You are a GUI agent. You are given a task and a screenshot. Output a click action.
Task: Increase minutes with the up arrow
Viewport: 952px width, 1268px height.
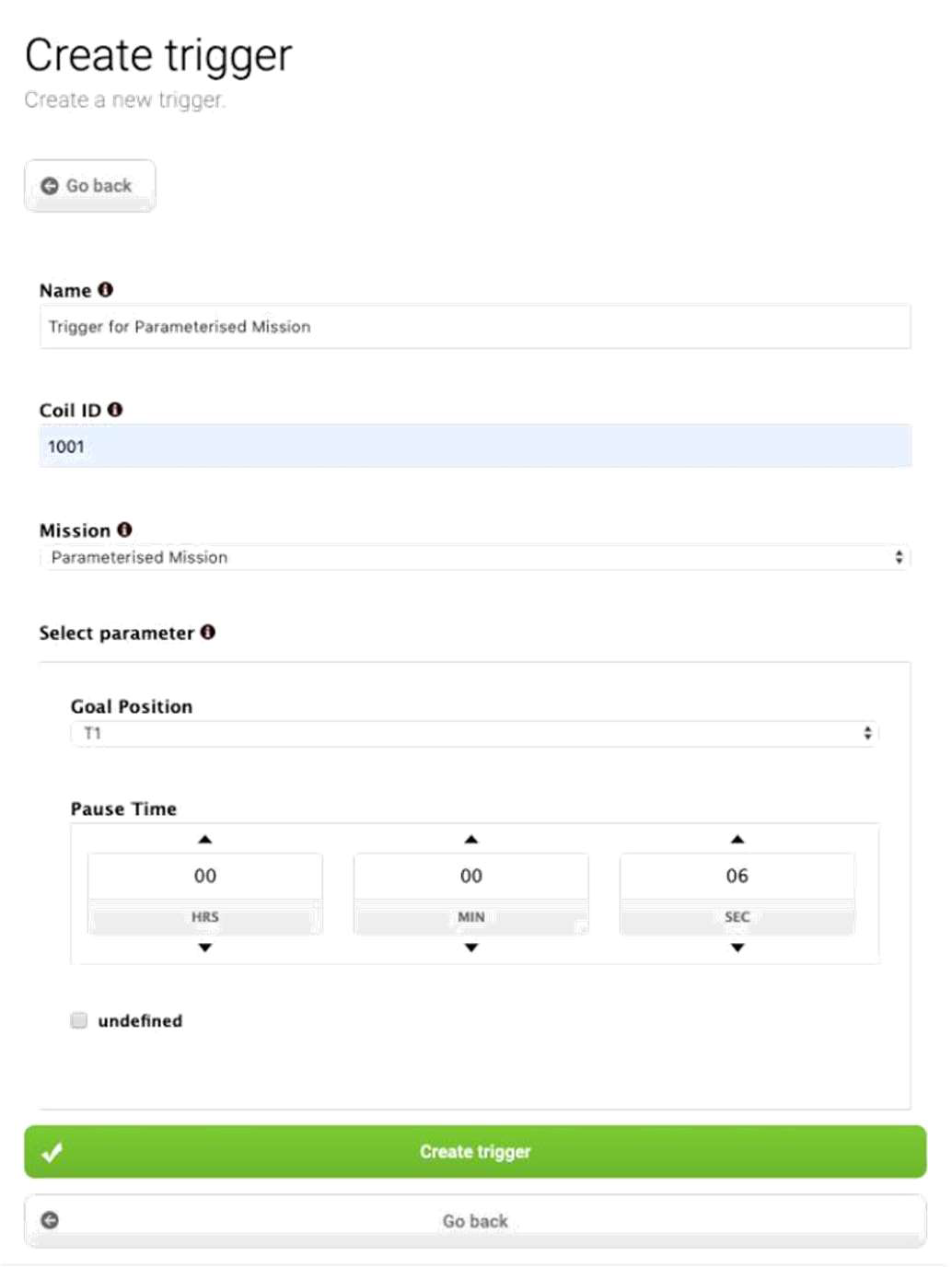click(471, 839)
